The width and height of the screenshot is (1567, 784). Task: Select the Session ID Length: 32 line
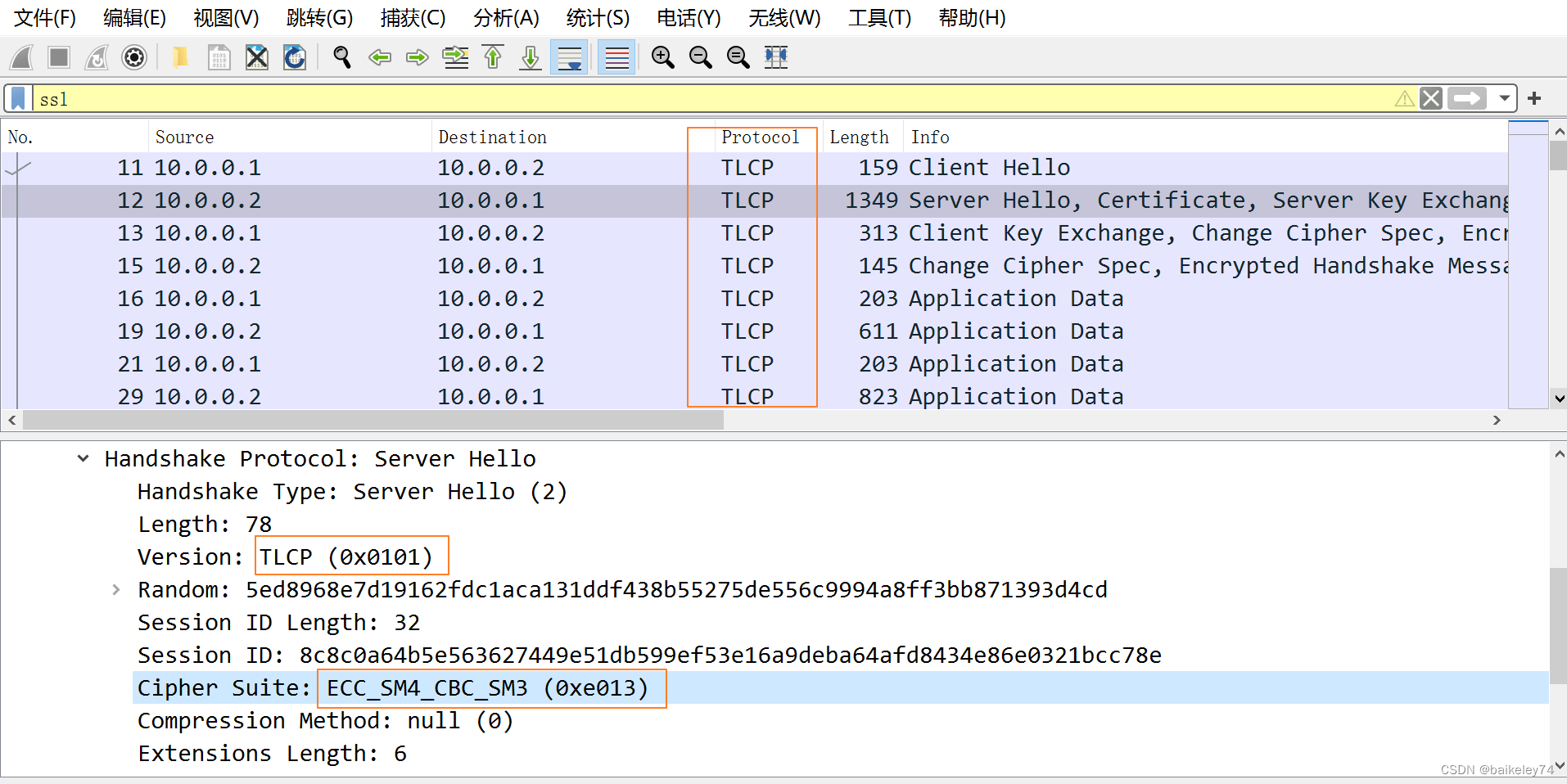click(278, 622)
